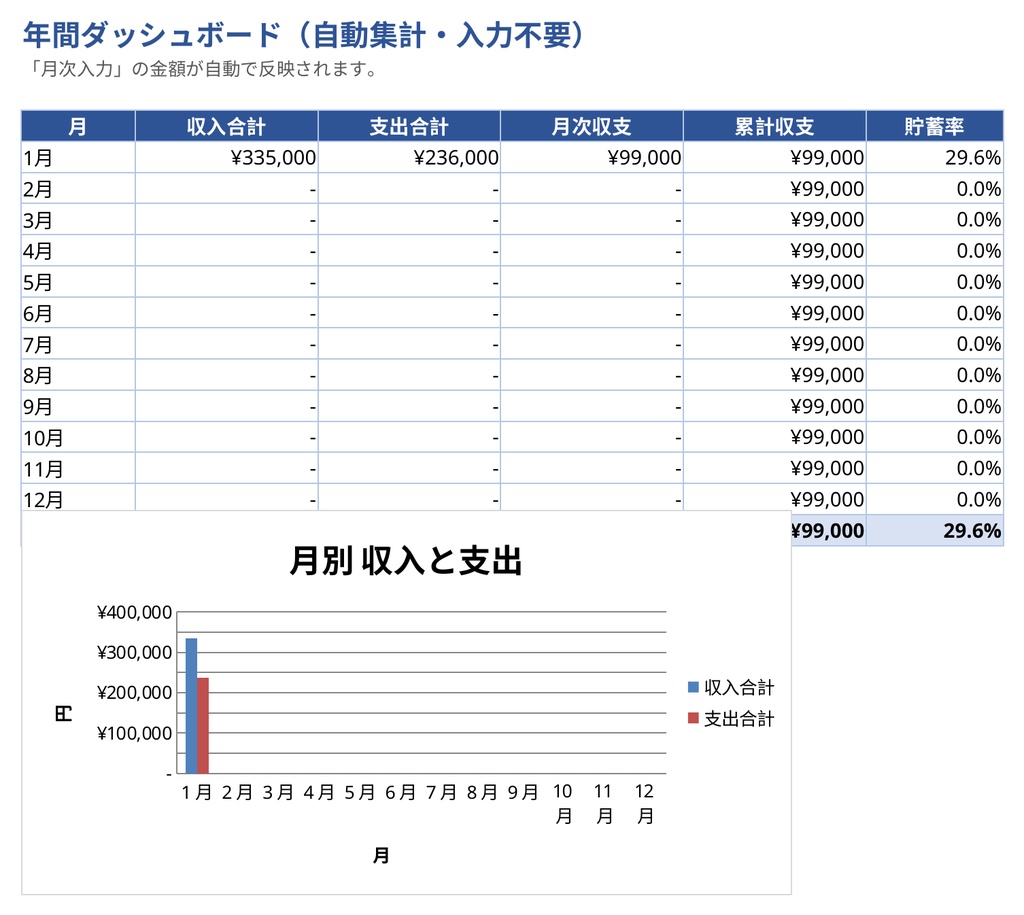The height and width of the screenshot is (915, 1024).
Task: Click the 6月 cumulative balance cell
Action: coord(775,313)
